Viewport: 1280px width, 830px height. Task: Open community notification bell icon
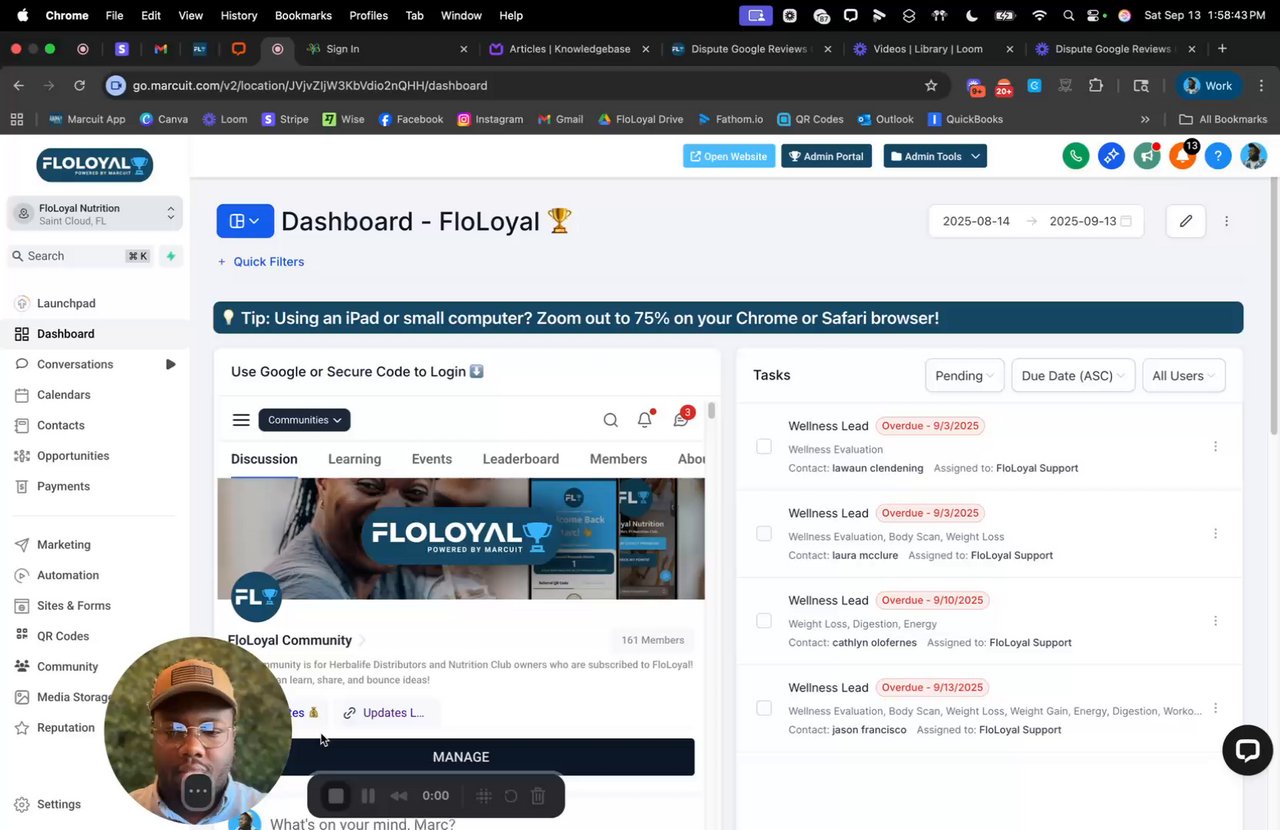coord(645,419)
